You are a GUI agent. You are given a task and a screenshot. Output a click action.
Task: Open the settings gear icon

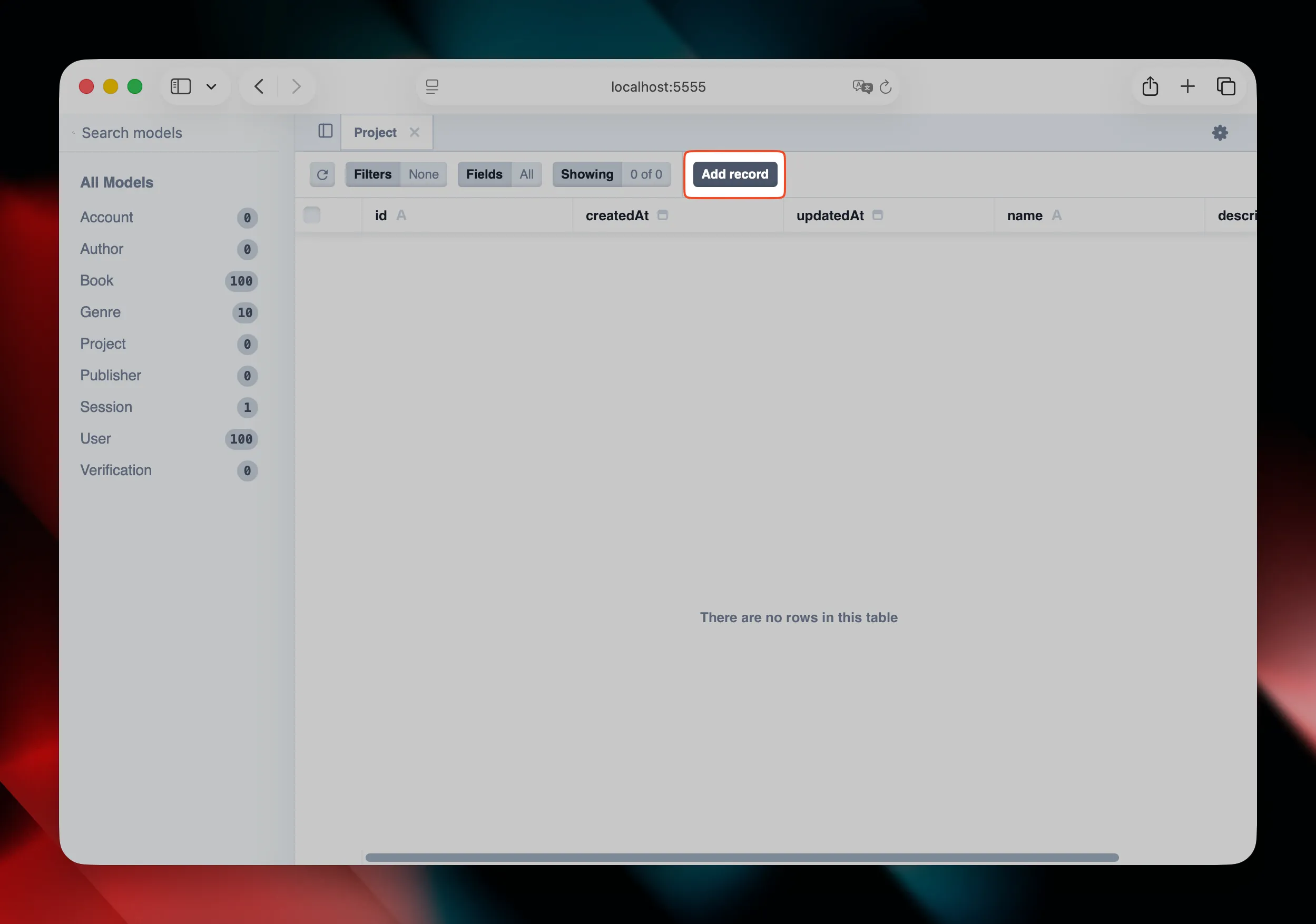click(x=1220, y=132)
